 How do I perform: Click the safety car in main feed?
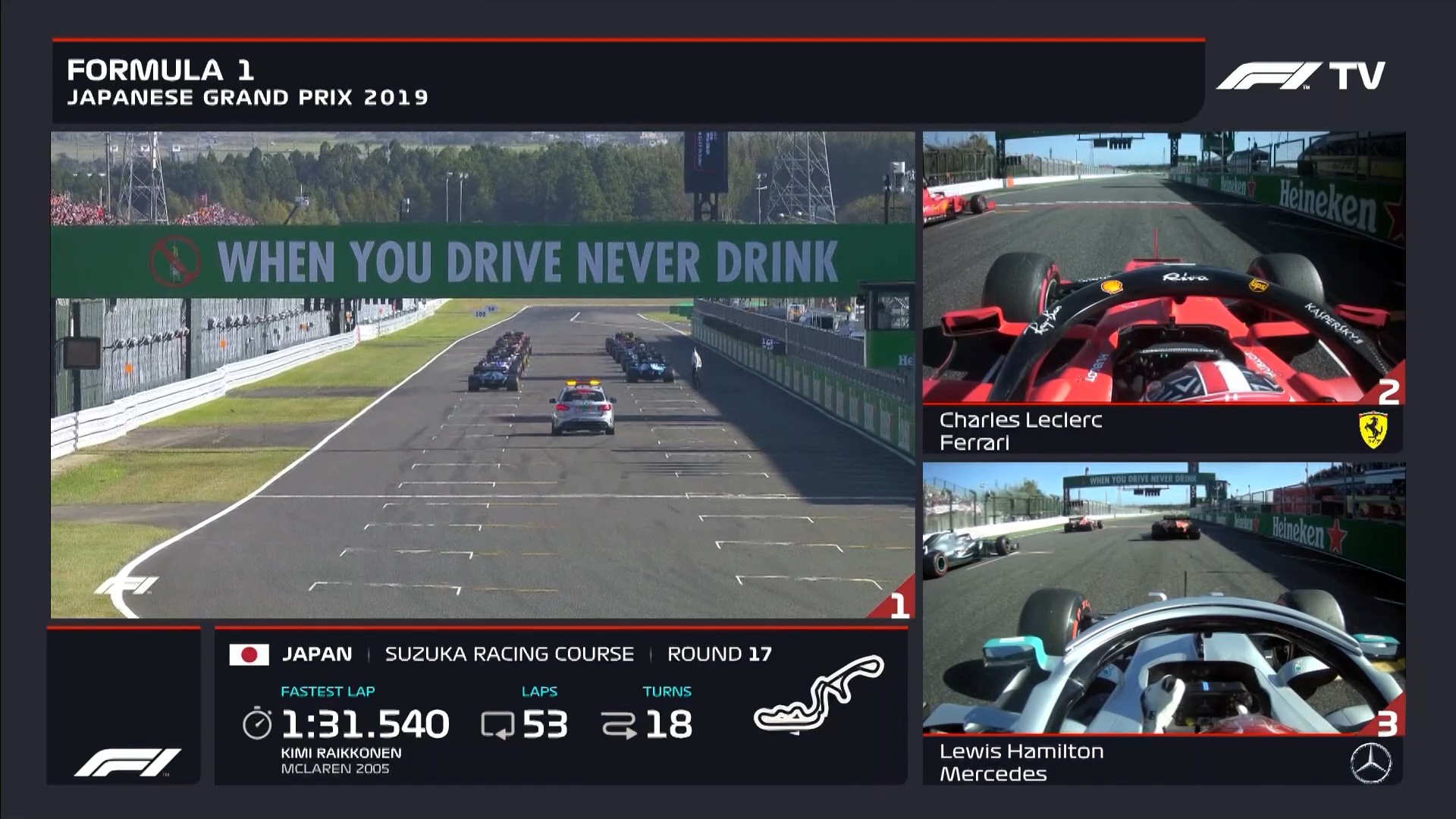coord(582,409)
